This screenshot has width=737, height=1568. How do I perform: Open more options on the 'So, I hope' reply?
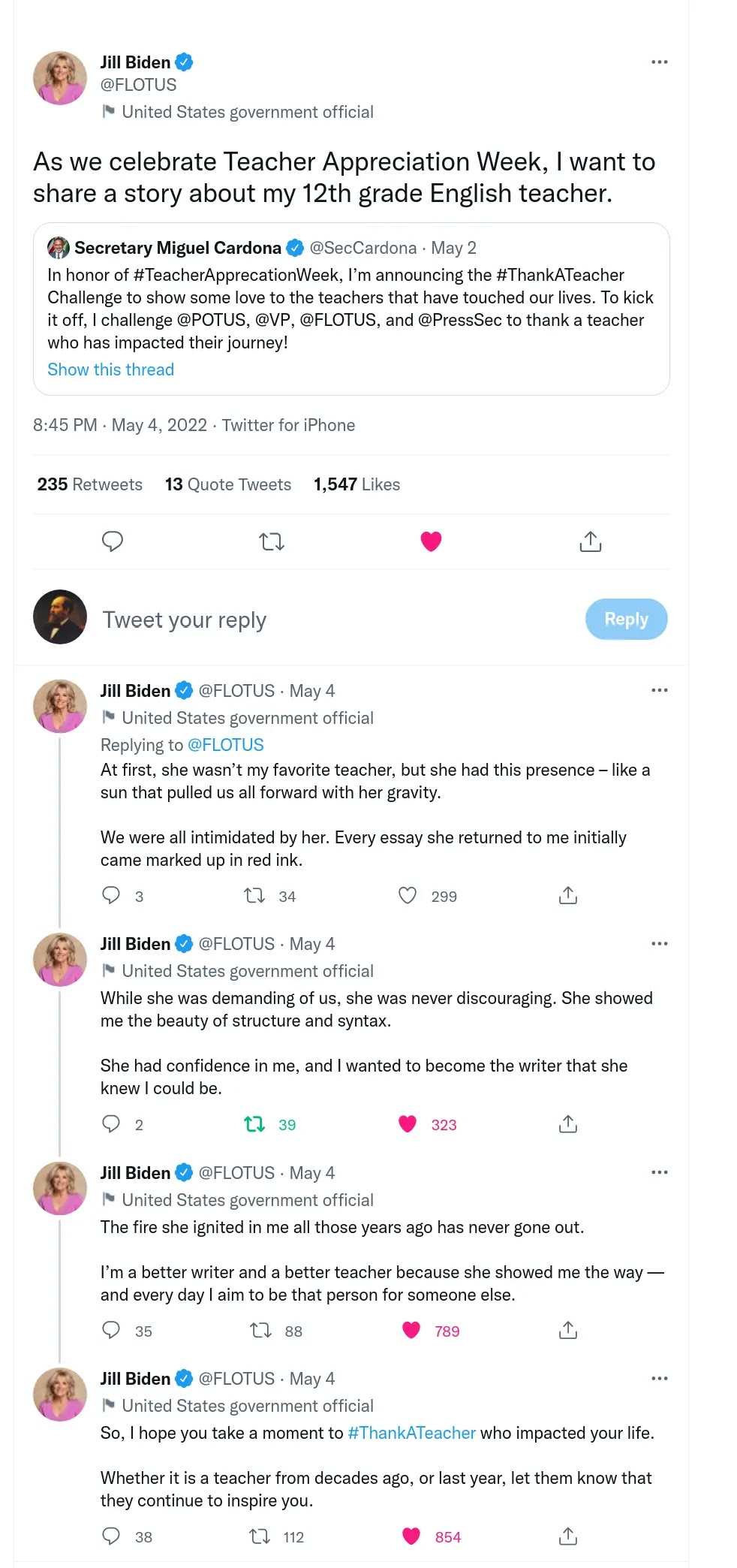point(659,1379)
